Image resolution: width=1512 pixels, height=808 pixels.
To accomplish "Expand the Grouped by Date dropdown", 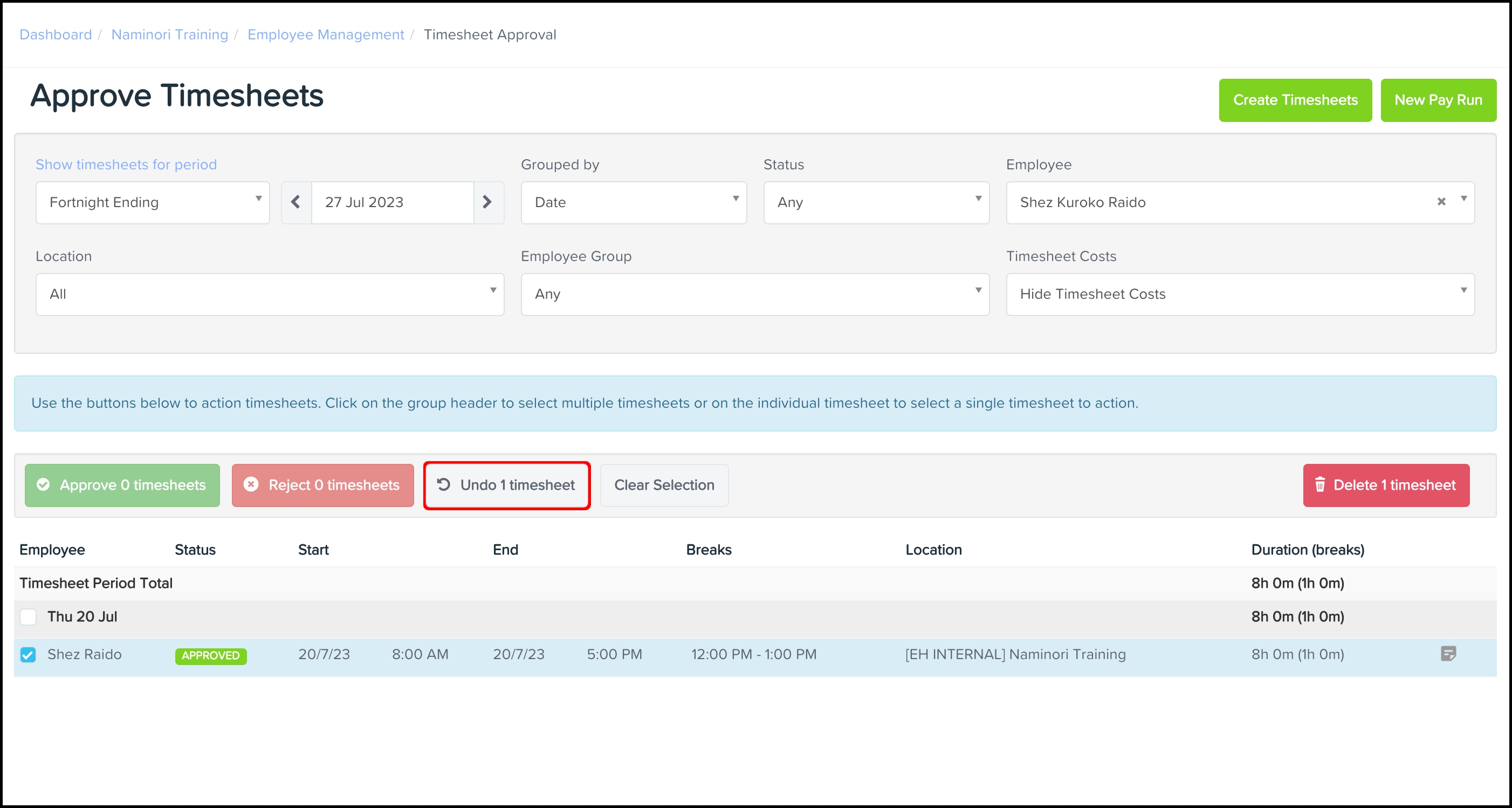I will pos(634,202).
